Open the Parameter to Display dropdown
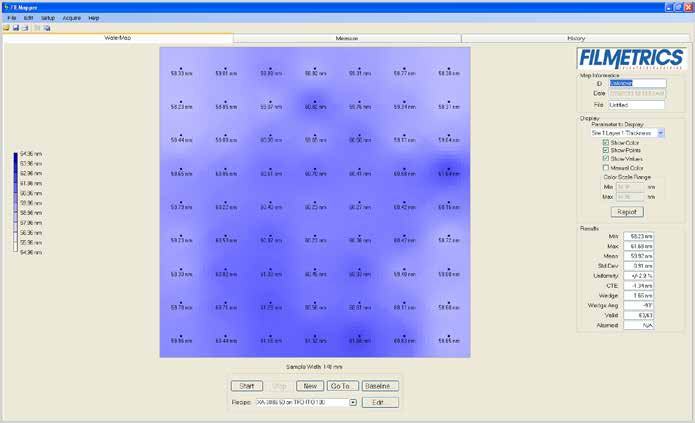Image resolution: width=695 pixels, height=423 pixels. 660,132
